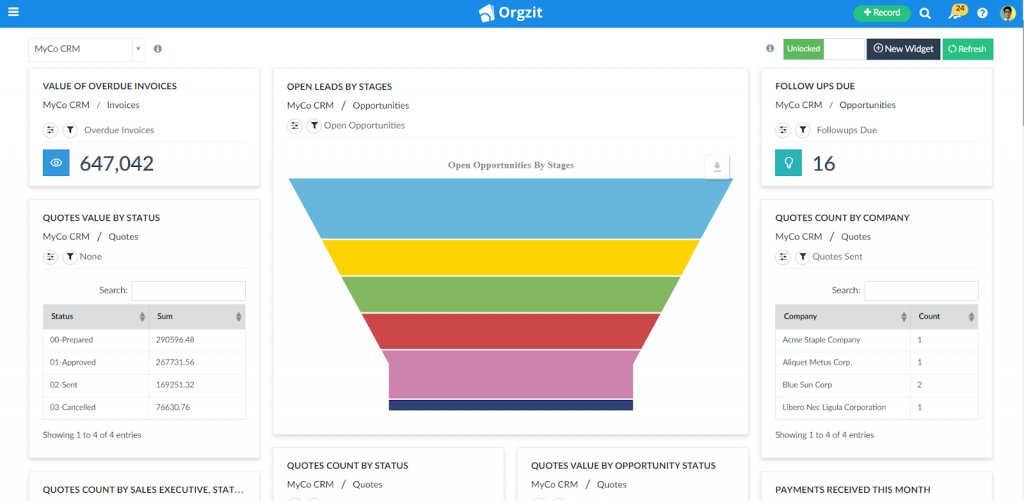Select Libero Nec Ligula Corporation row
The width and height of the screenshot is (1024, 501).
(x=876, y=407)
